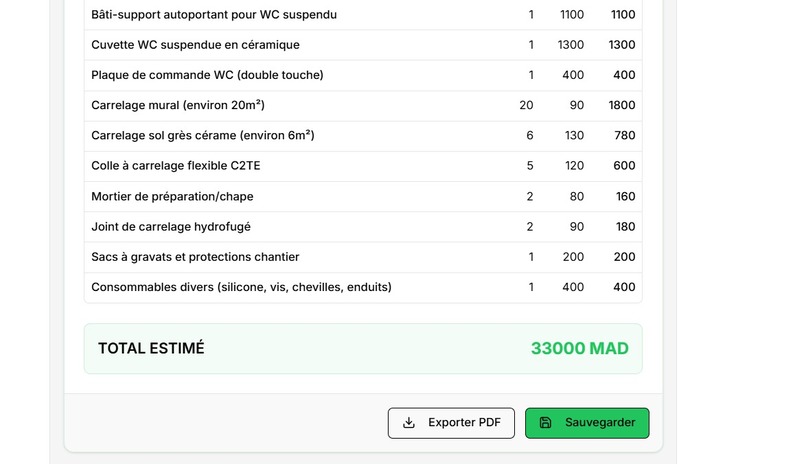Click total 1100 in Bâti-support row
The height and width of the screenshot is (464, 806).
coord(623,15)
